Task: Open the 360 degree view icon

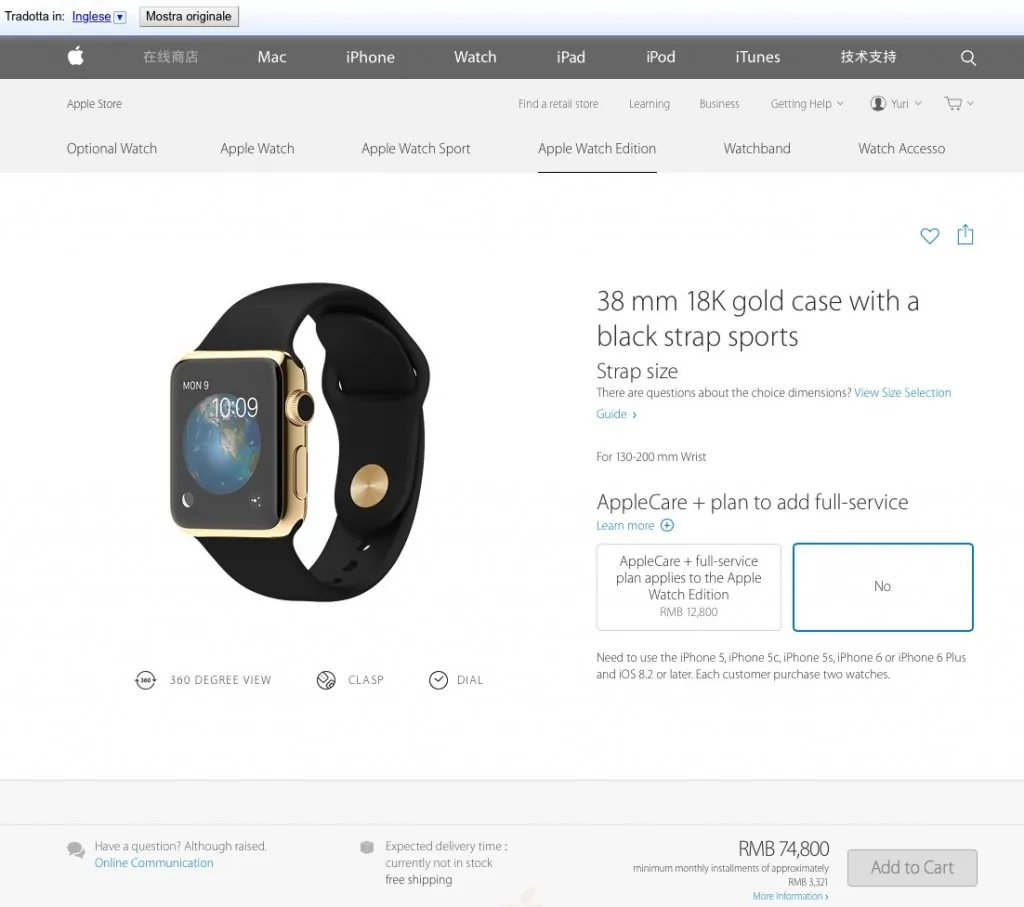Action: tap(145, 680)
